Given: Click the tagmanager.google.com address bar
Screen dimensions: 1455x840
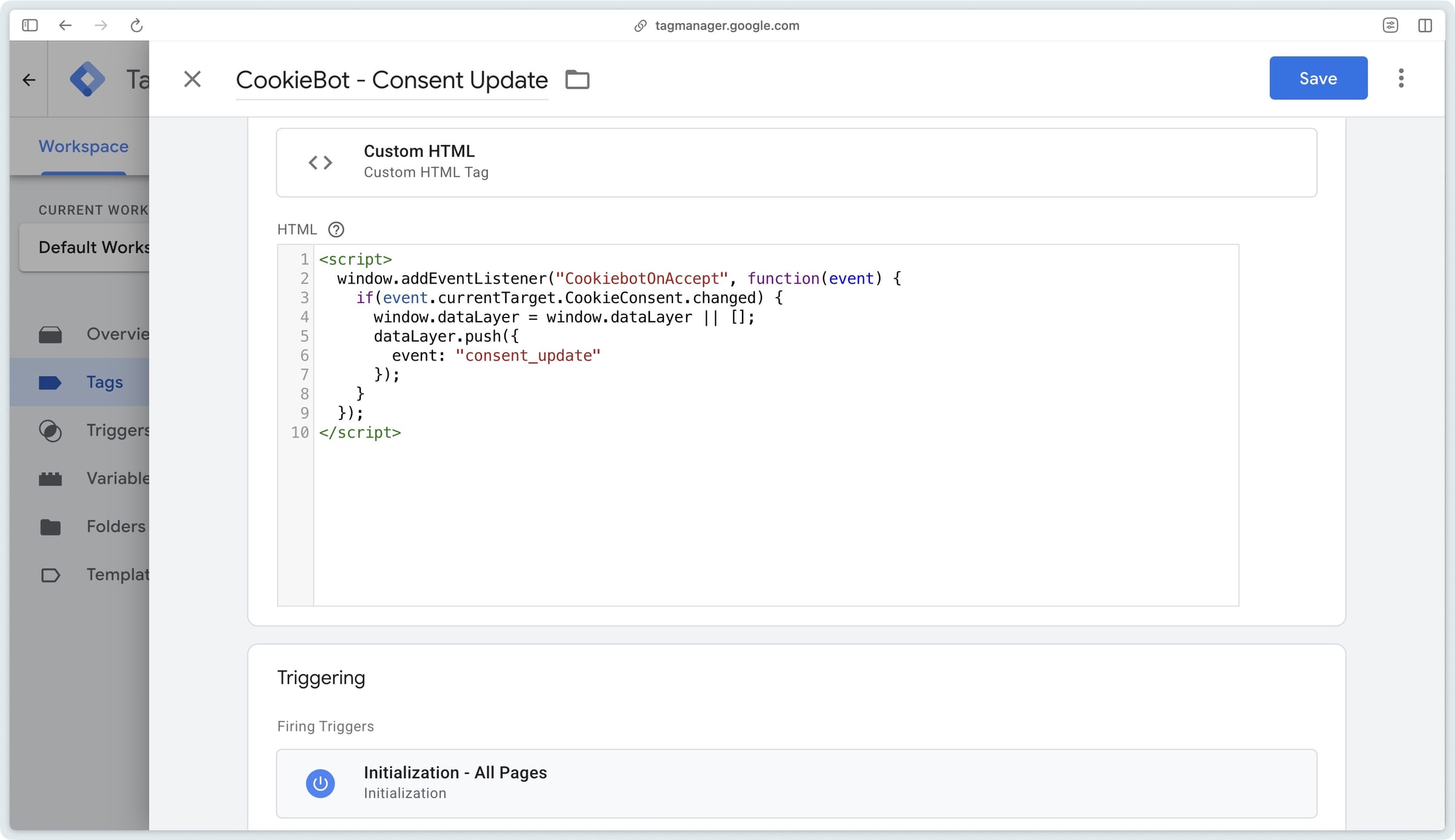Looking at the screenshot, I should (x=727, y=25).
